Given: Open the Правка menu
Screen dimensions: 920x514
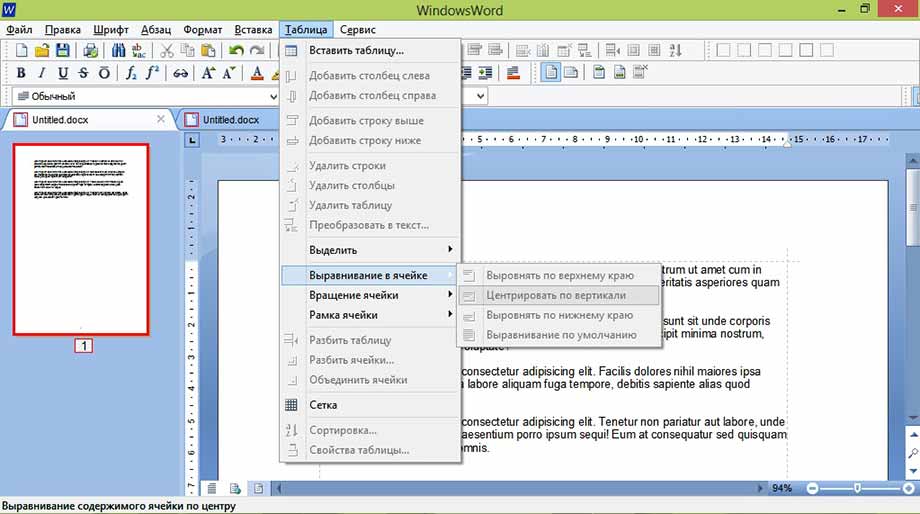Looking at the screenshot, I should [x=63, y=29].
